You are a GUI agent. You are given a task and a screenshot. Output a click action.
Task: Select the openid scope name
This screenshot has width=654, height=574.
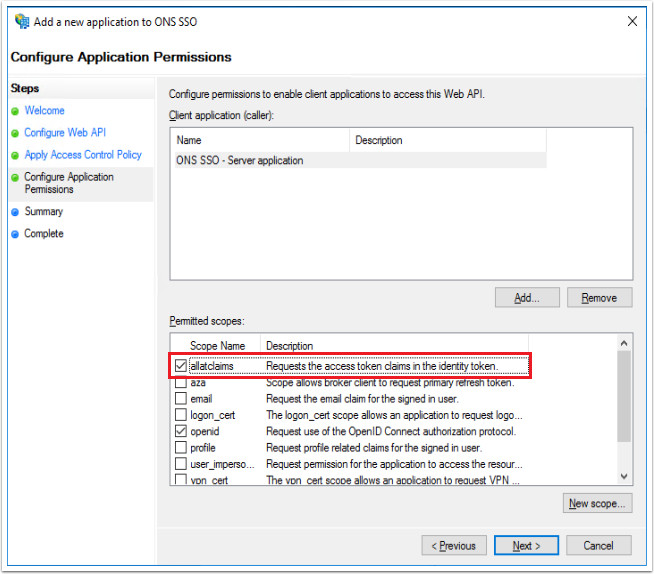204,431
